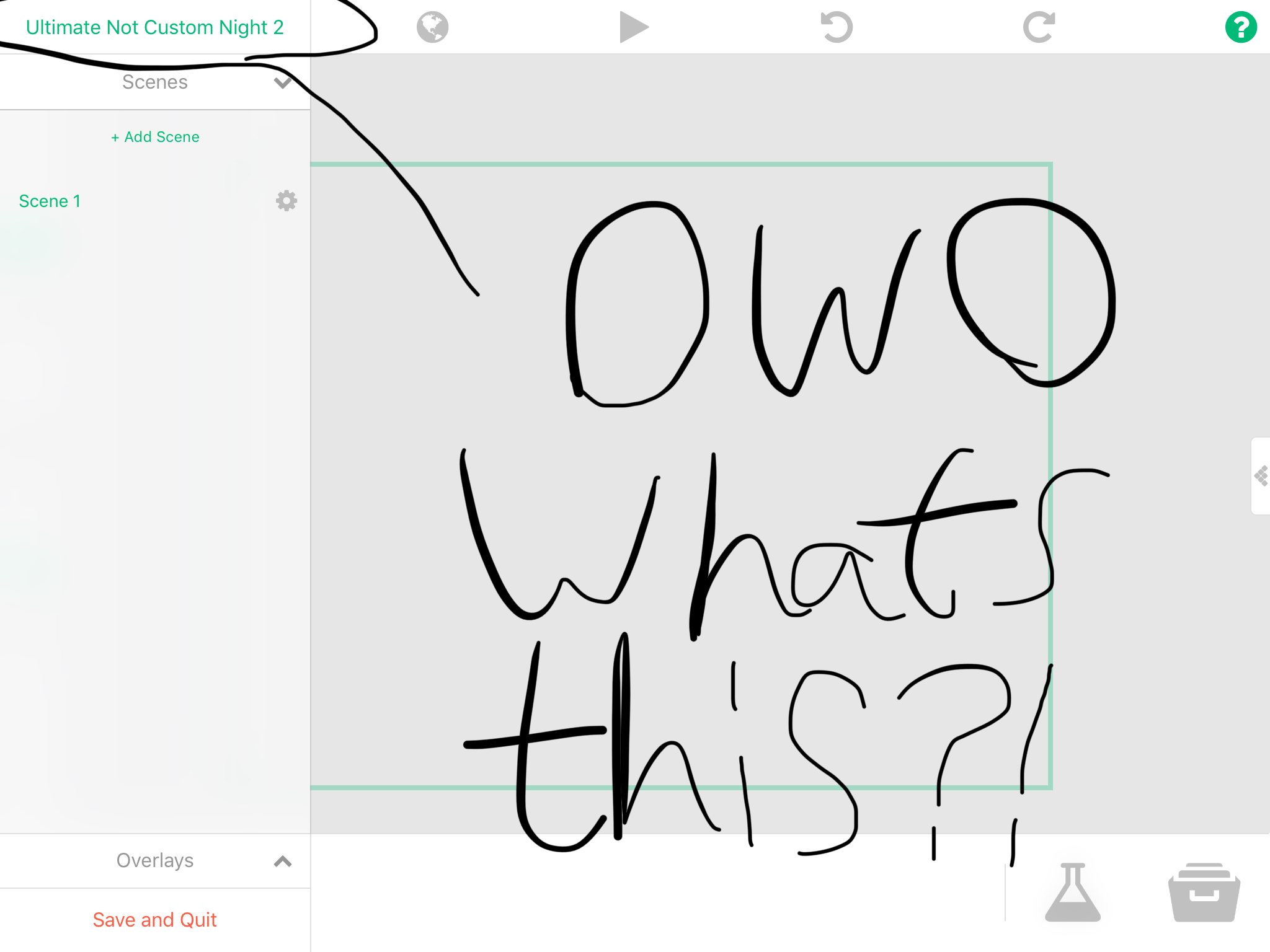Click the undo arrow icon
This screenshot has height=952, width=1270.
837,27
